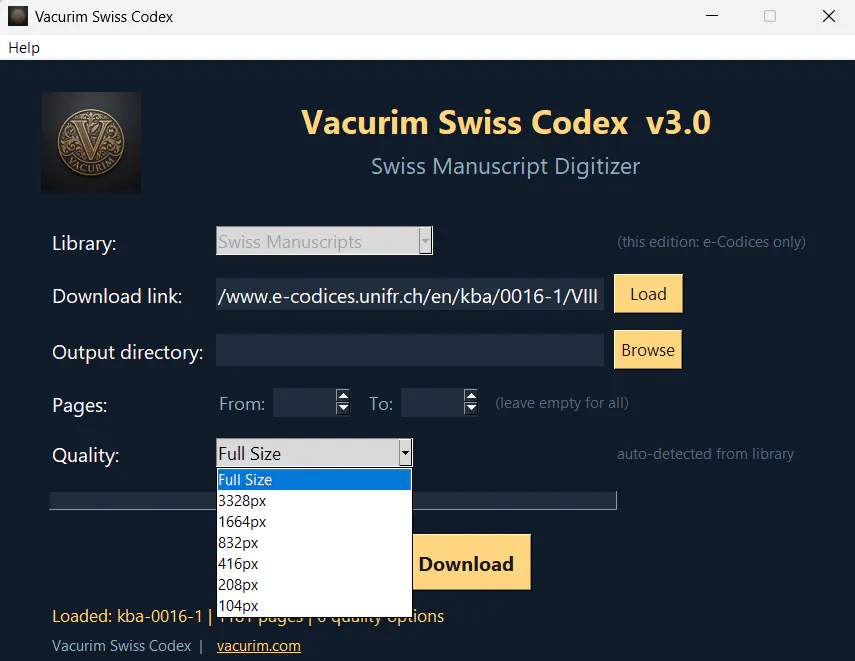This screenshot has height=661, width=855.
Task: Click the '(this edition: e-Codices only)' note
Action: [x=711, y=242]
